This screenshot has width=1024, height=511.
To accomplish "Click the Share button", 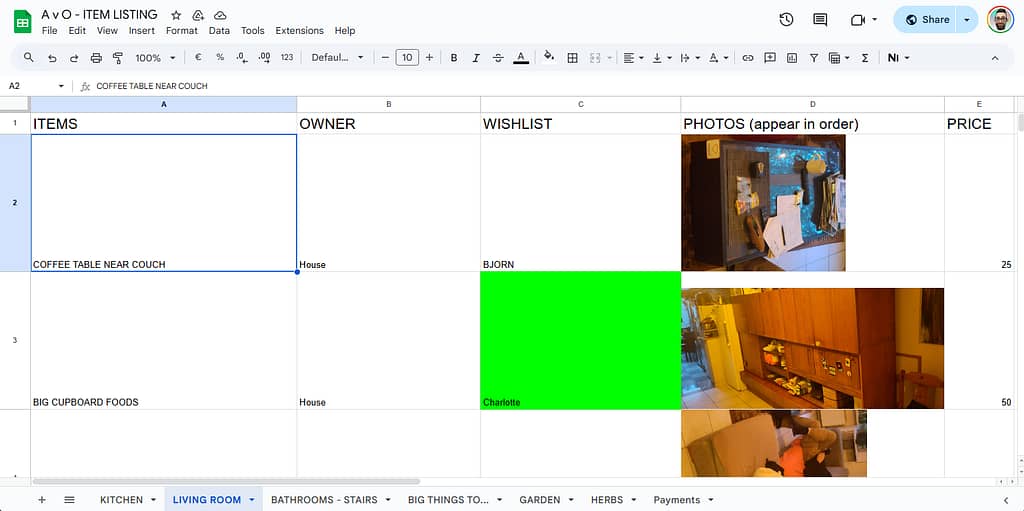I will (926, 19).
